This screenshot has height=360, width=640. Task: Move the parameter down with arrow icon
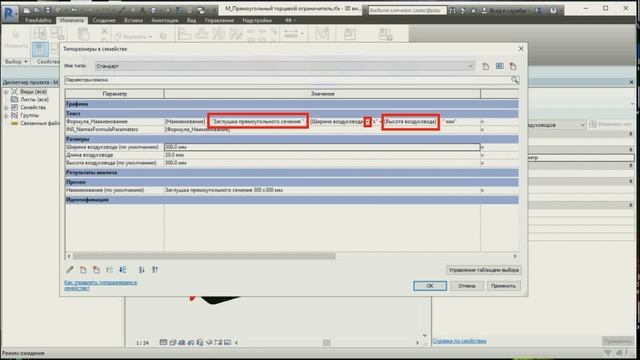tap(122, 269)
